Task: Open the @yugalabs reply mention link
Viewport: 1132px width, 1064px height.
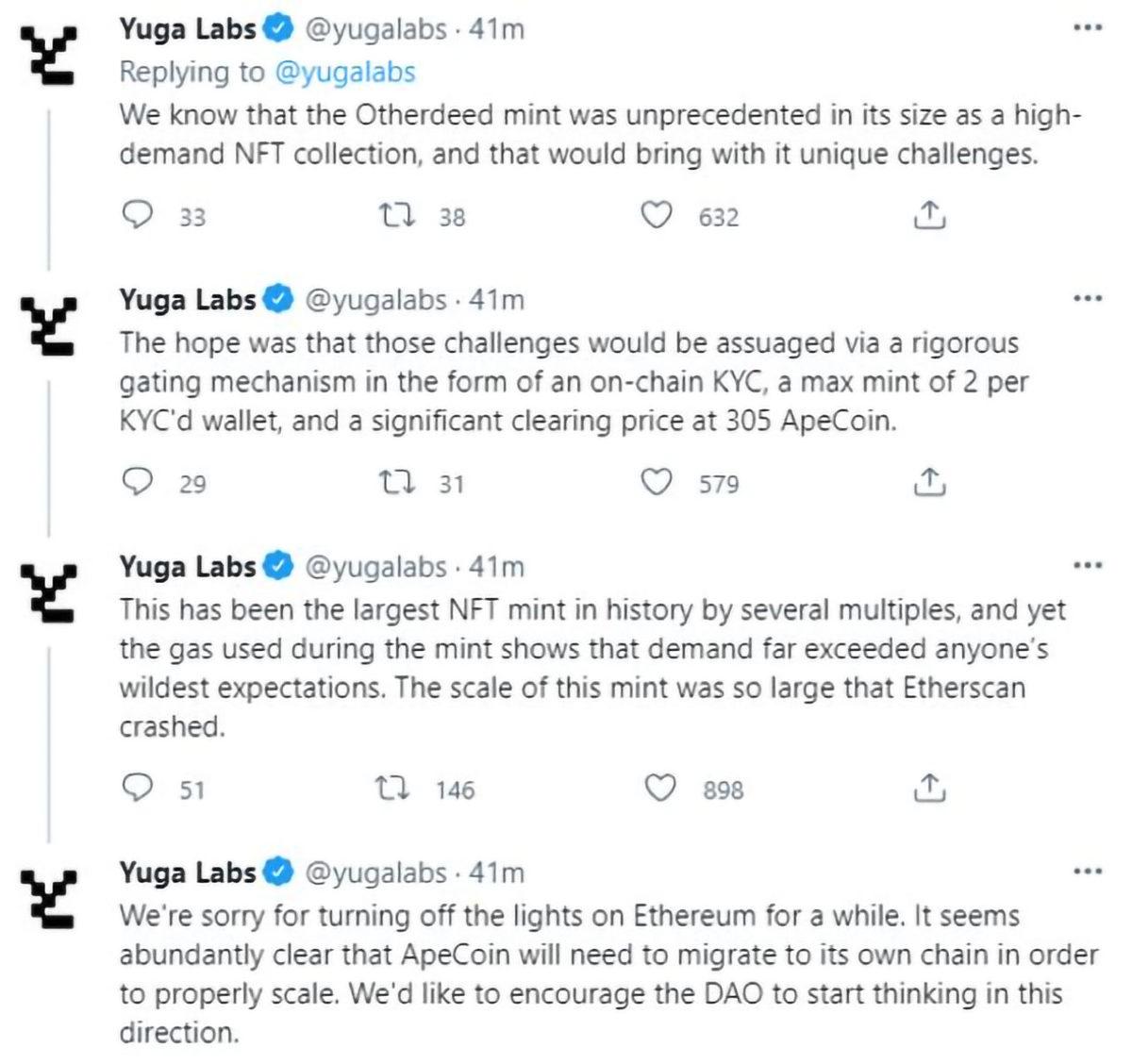Action: [x=344, y=72]
